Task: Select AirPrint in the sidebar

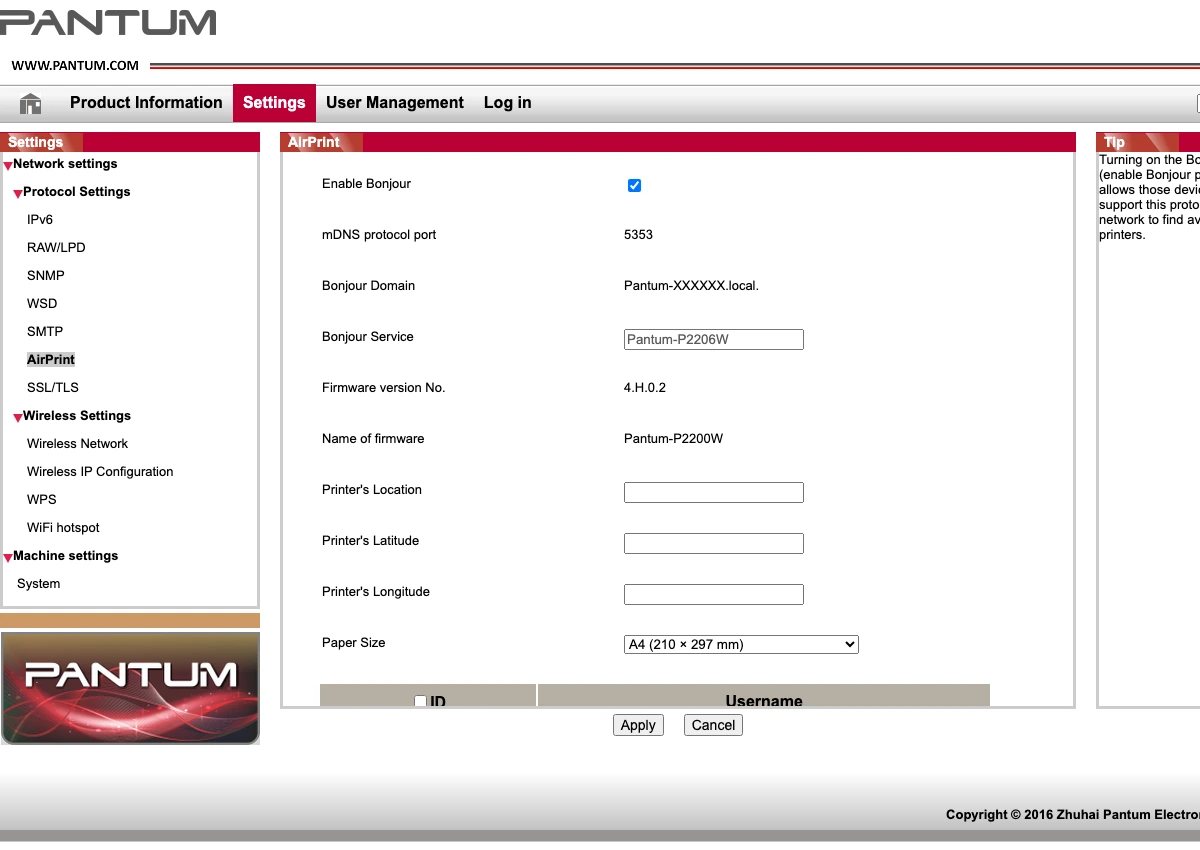Action: click(x=51, y=359)
